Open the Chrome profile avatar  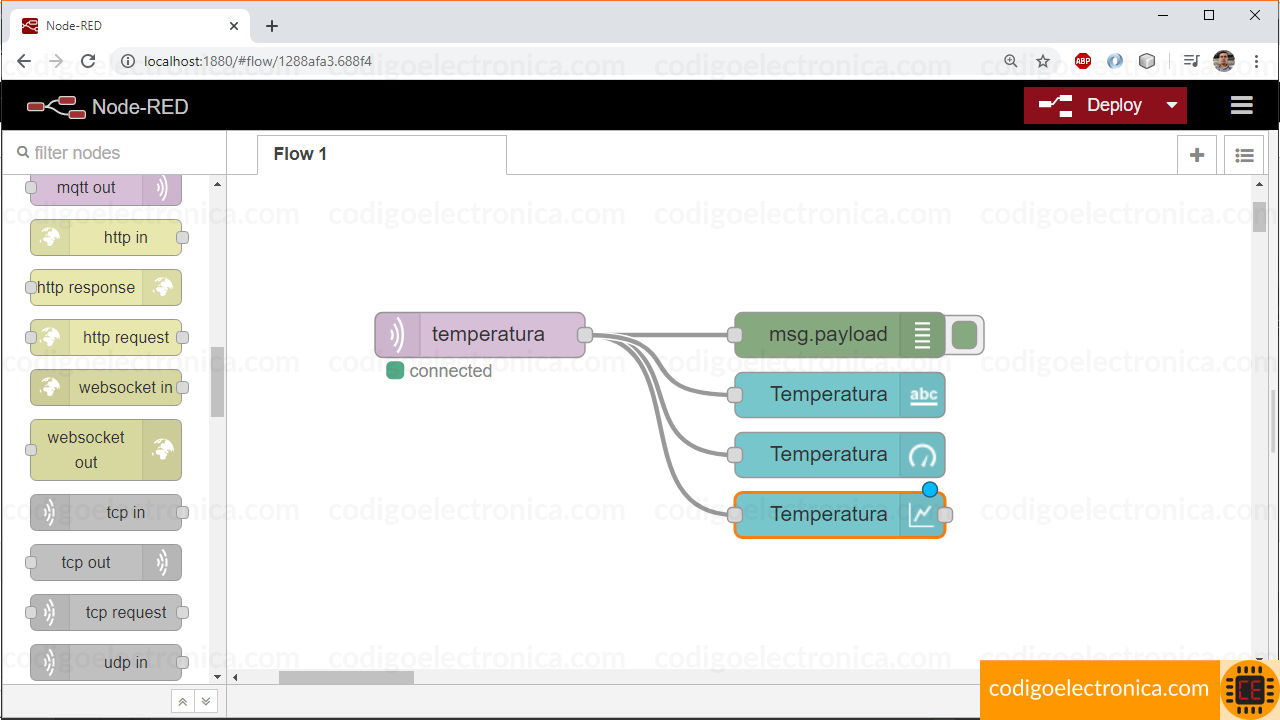1224,61
